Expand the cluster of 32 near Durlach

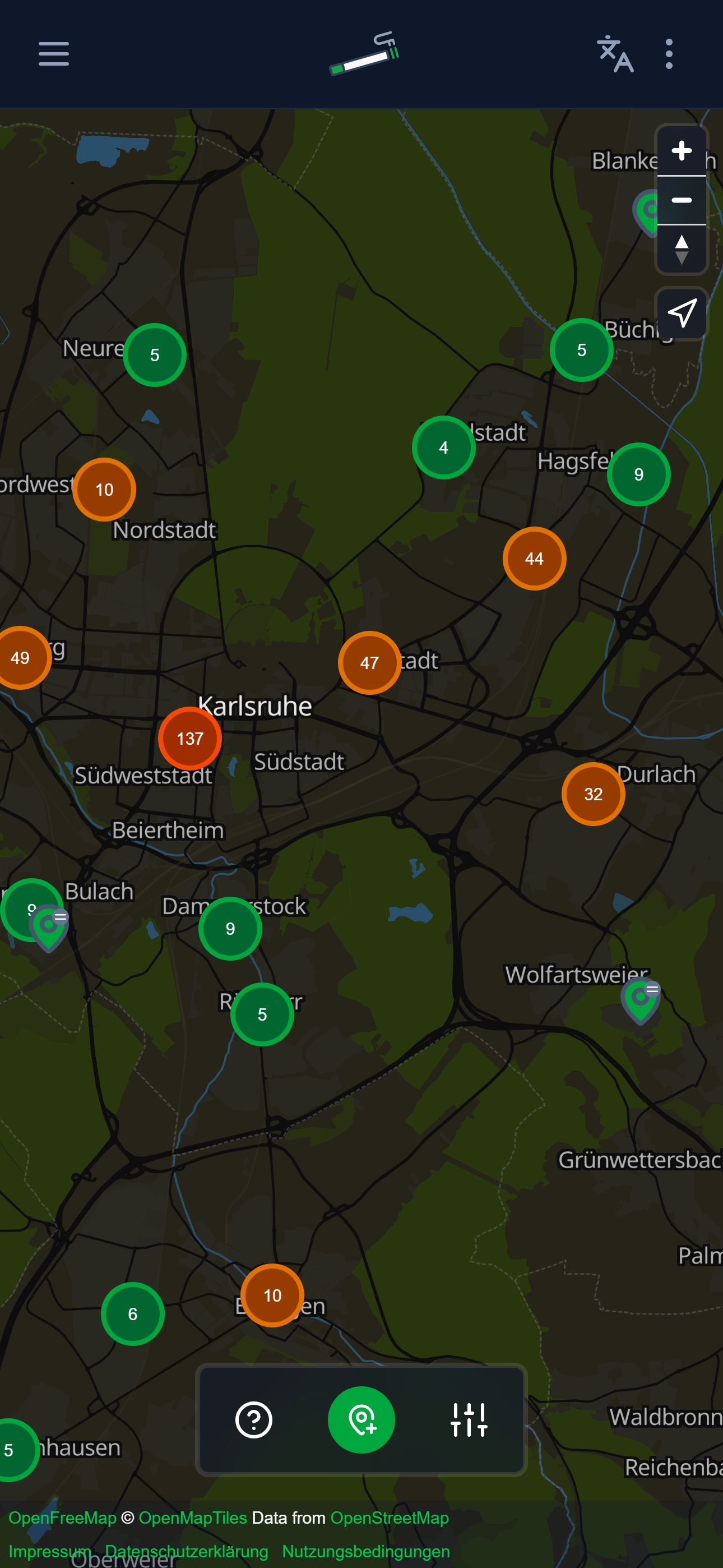click(x=594, y=794)
